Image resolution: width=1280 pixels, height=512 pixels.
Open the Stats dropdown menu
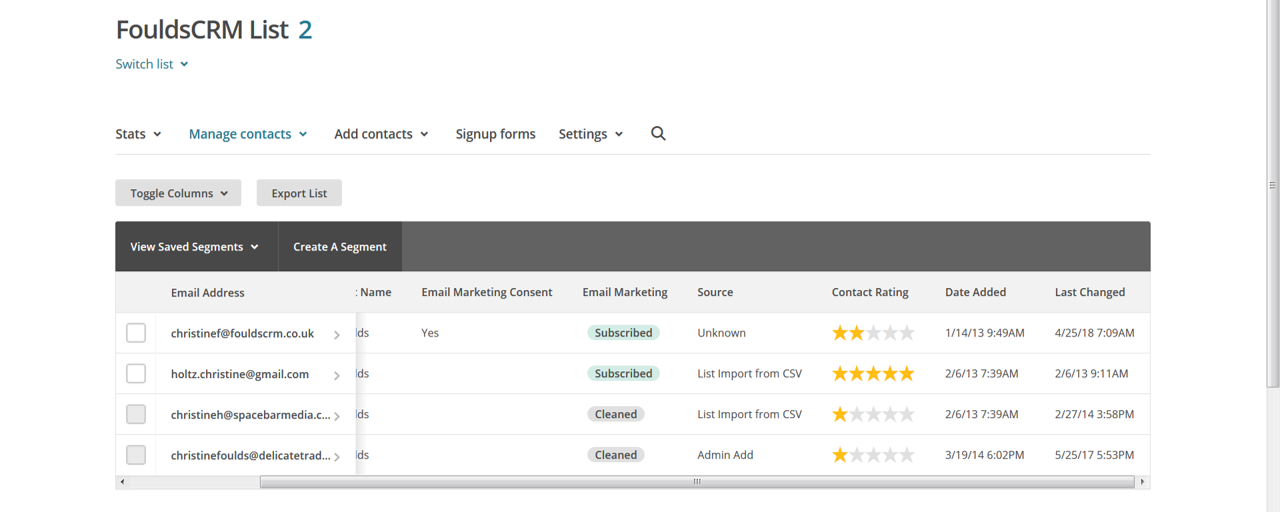pos(138,134)
